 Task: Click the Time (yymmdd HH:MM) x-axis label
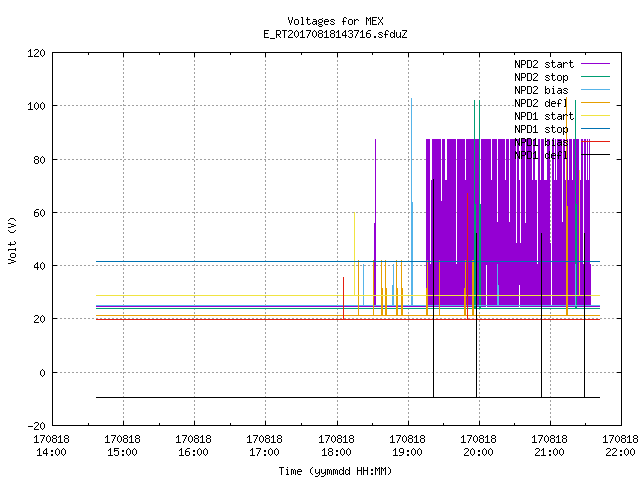335,471
